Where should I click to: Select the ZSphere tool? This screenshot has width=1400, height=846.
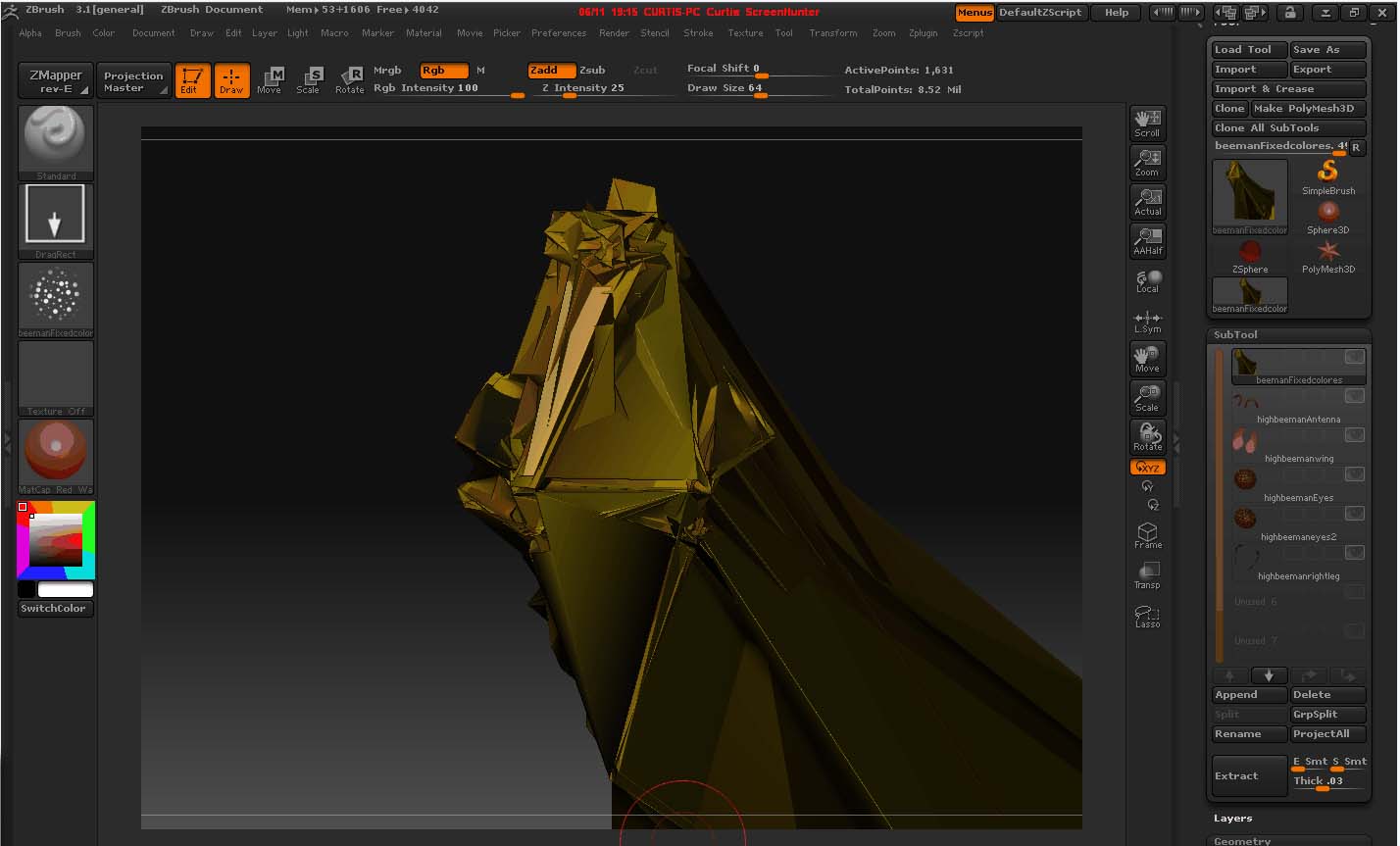click(1250, 257)
